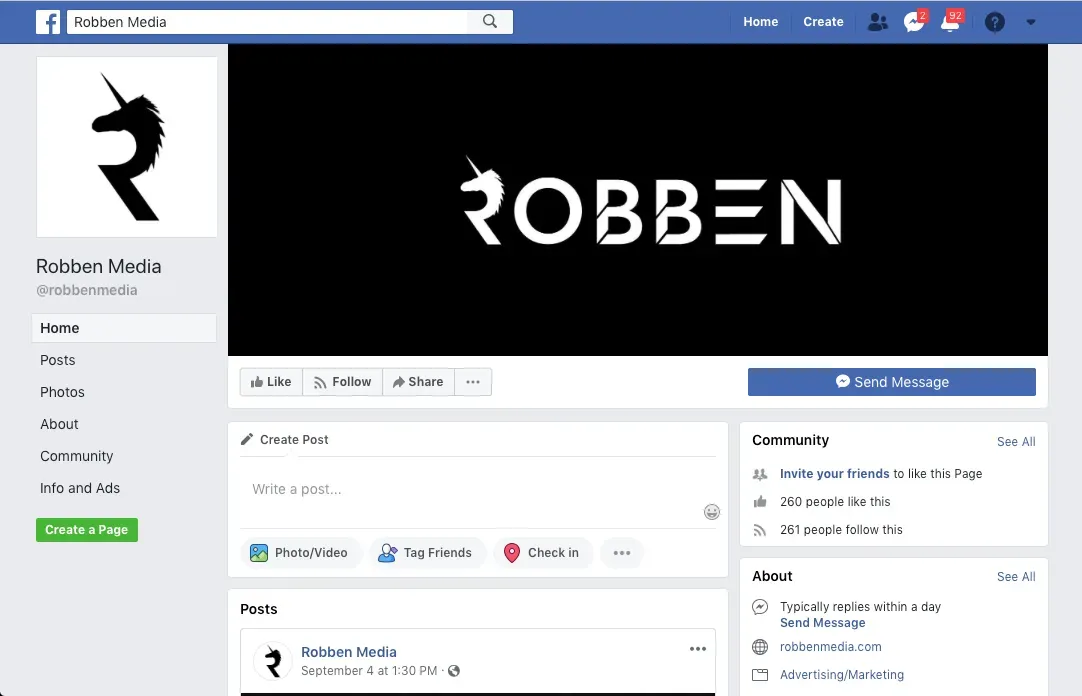The width and height of the screenshot is (1082, 696).
Task: Open the Friend Requests icon
Action: pos(877,21)
